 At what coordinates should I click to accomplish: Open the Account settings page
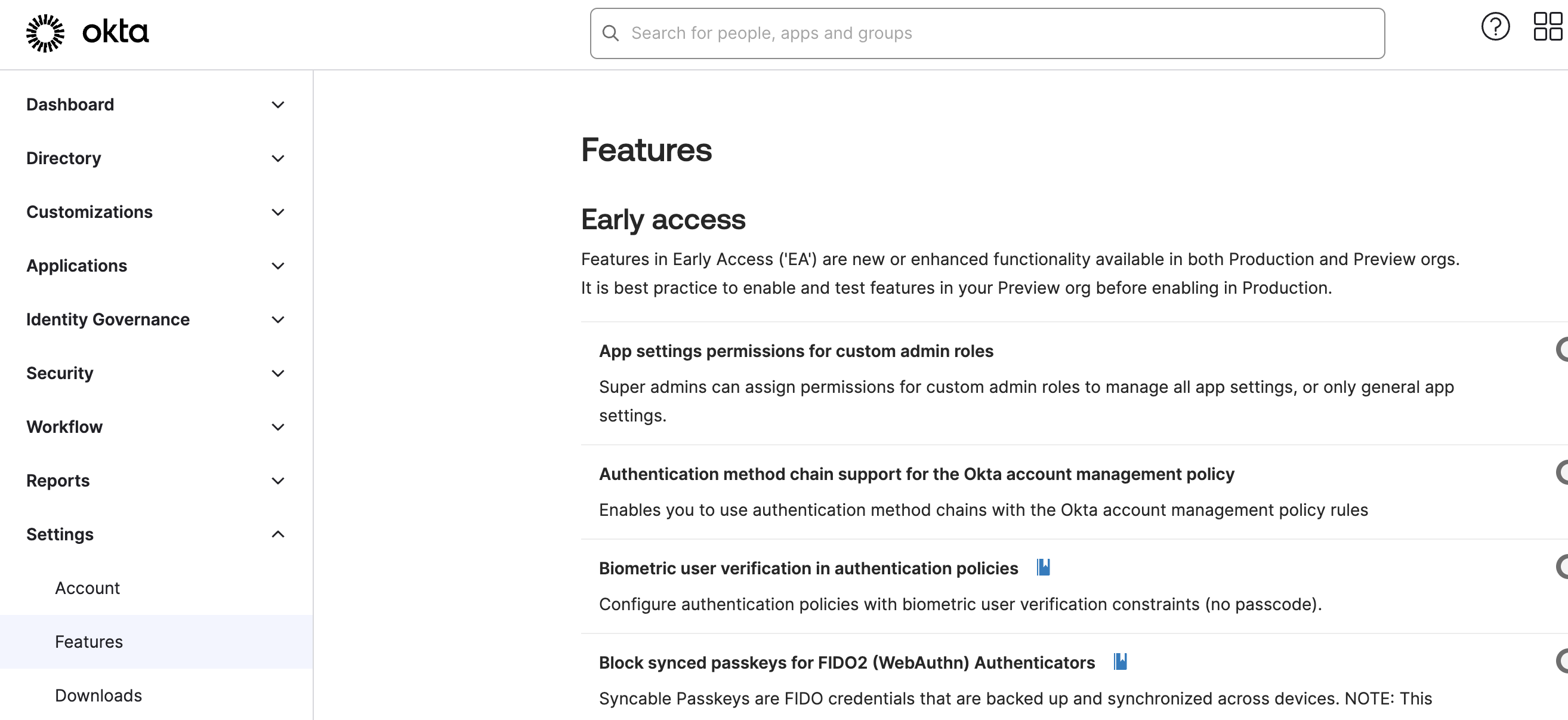(87, 588)
